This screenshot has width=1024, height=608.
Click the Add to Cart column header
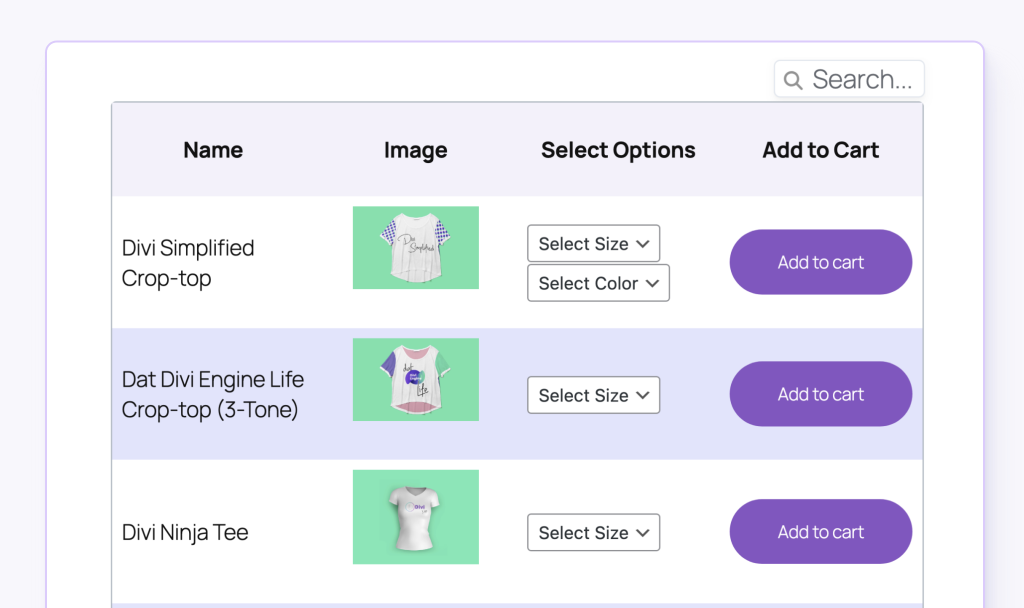click(820, 150)
